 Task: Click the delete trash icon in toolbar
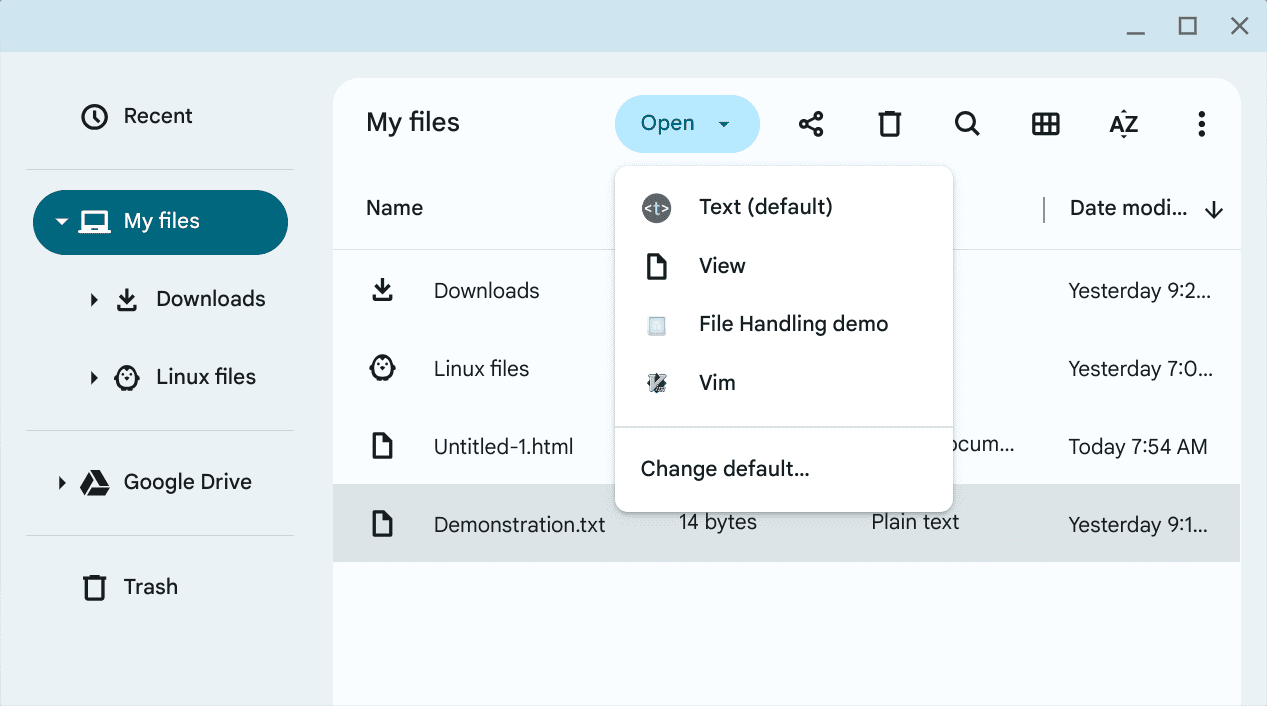(889, 123)
